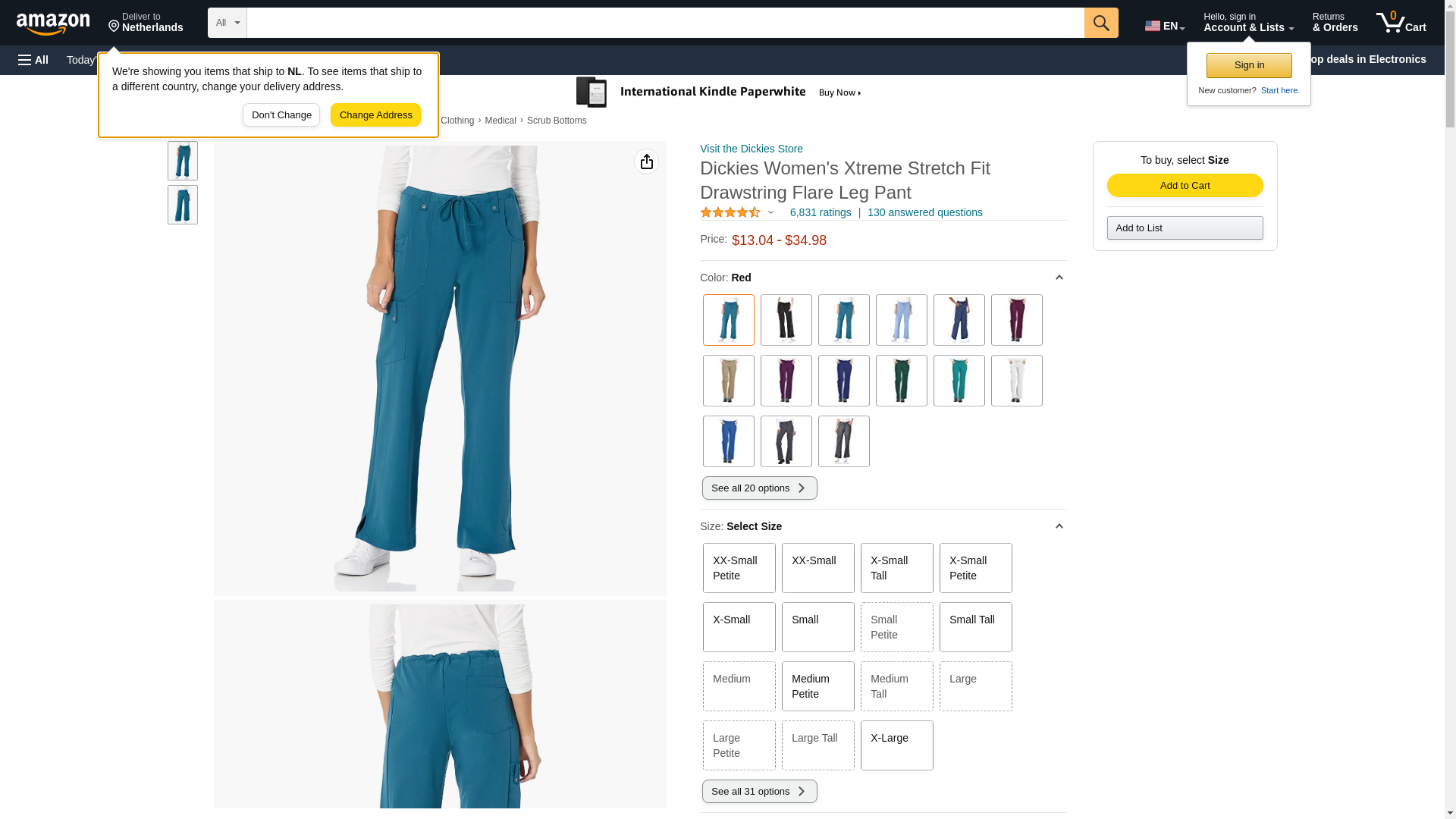The width and height of the screenshot is (1456, 819).
Task: Select size Medium Petite
Action: pyautogui.click(x=817, y=686)
